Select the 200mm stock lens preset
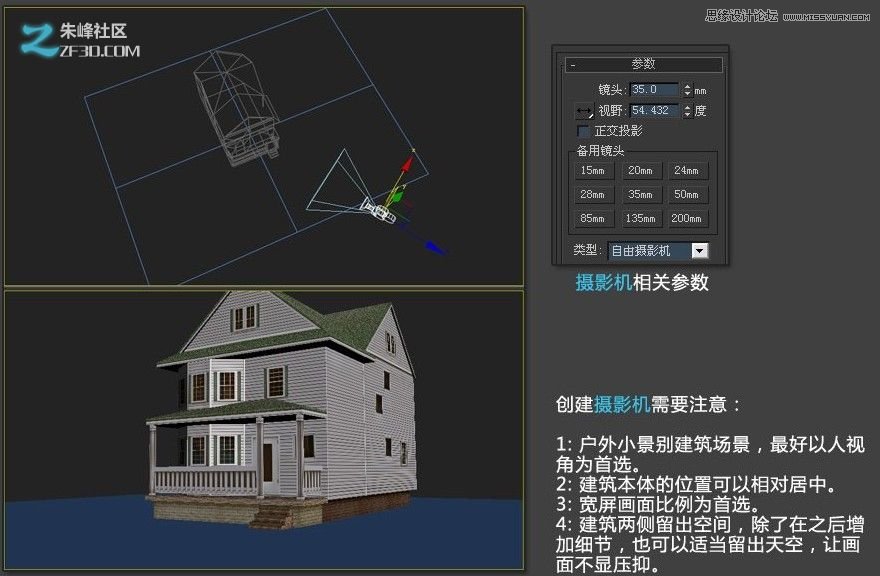Image resolution: width=880 pixels, height=576 pixels. click(x=688, y=219)
